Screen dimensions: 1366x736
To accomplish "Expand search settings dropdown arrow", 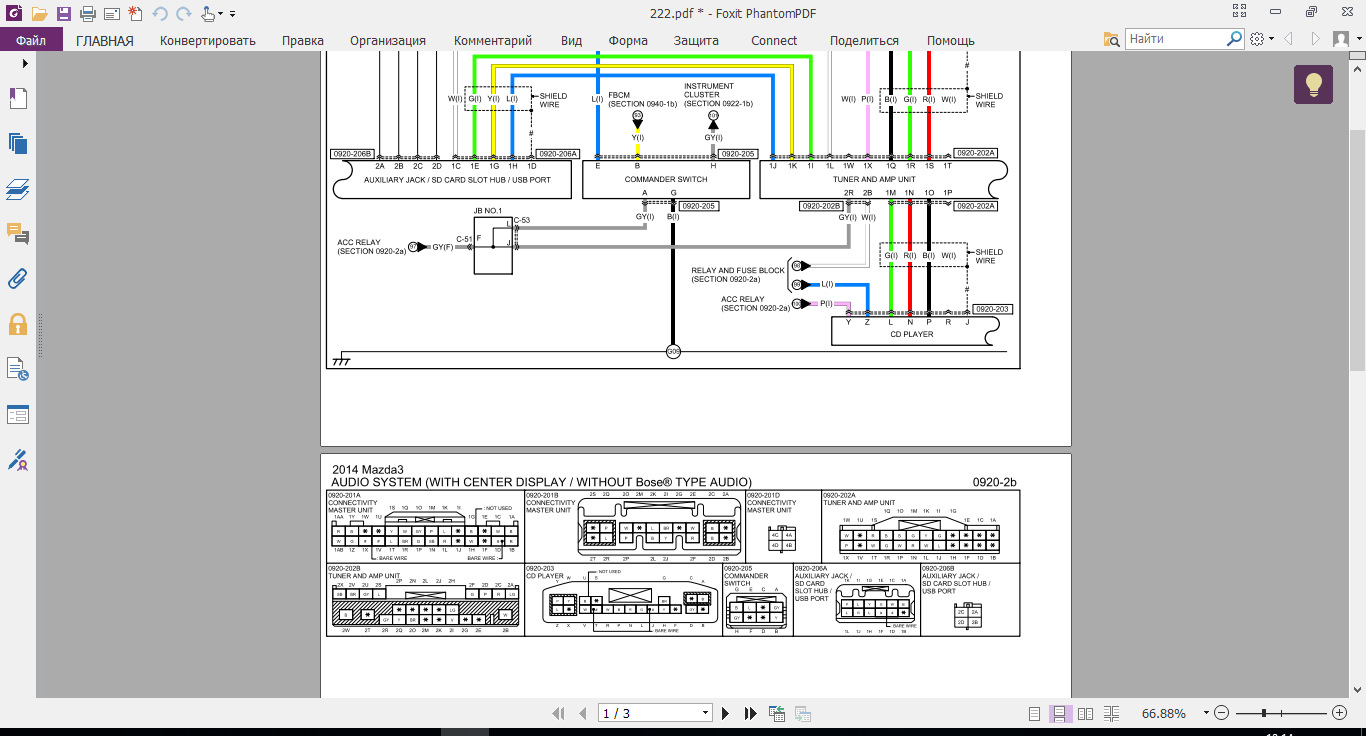I will click(1271, 39).
